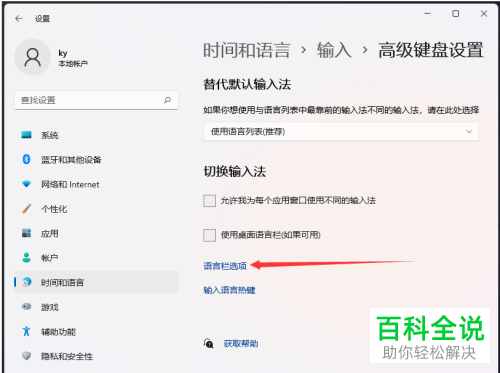500x373 pixels.
Task: Open 隐私和安全性 settings category
Action: point(97,356)
